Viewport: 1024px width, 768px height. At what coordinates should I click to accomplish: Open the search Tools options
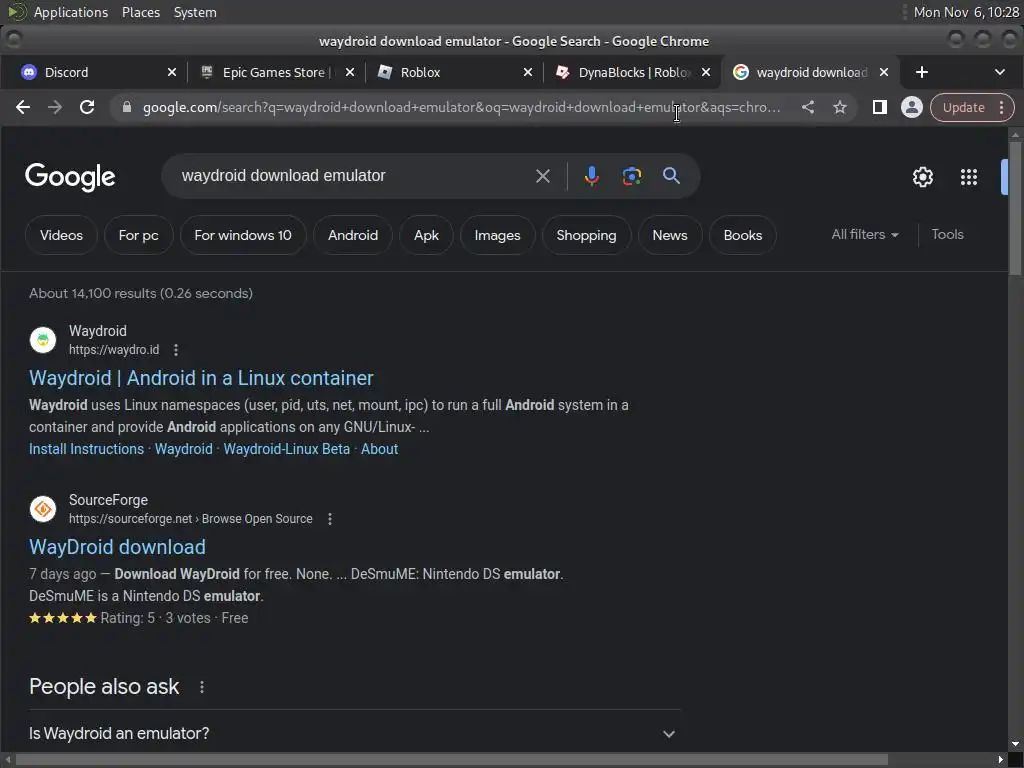(947, 234)
